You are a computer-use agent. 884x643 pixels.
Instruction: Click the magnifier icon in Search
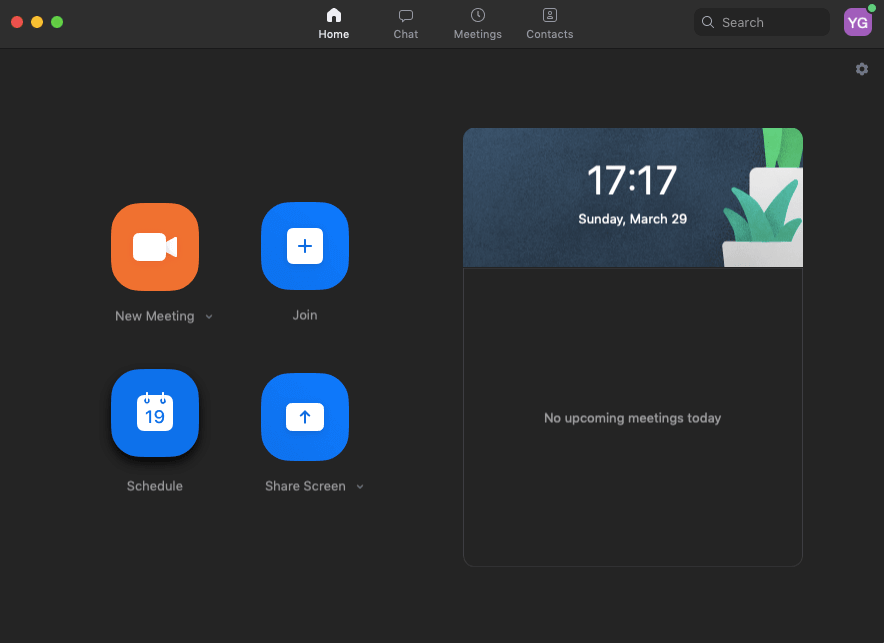[x=708, y=22]
